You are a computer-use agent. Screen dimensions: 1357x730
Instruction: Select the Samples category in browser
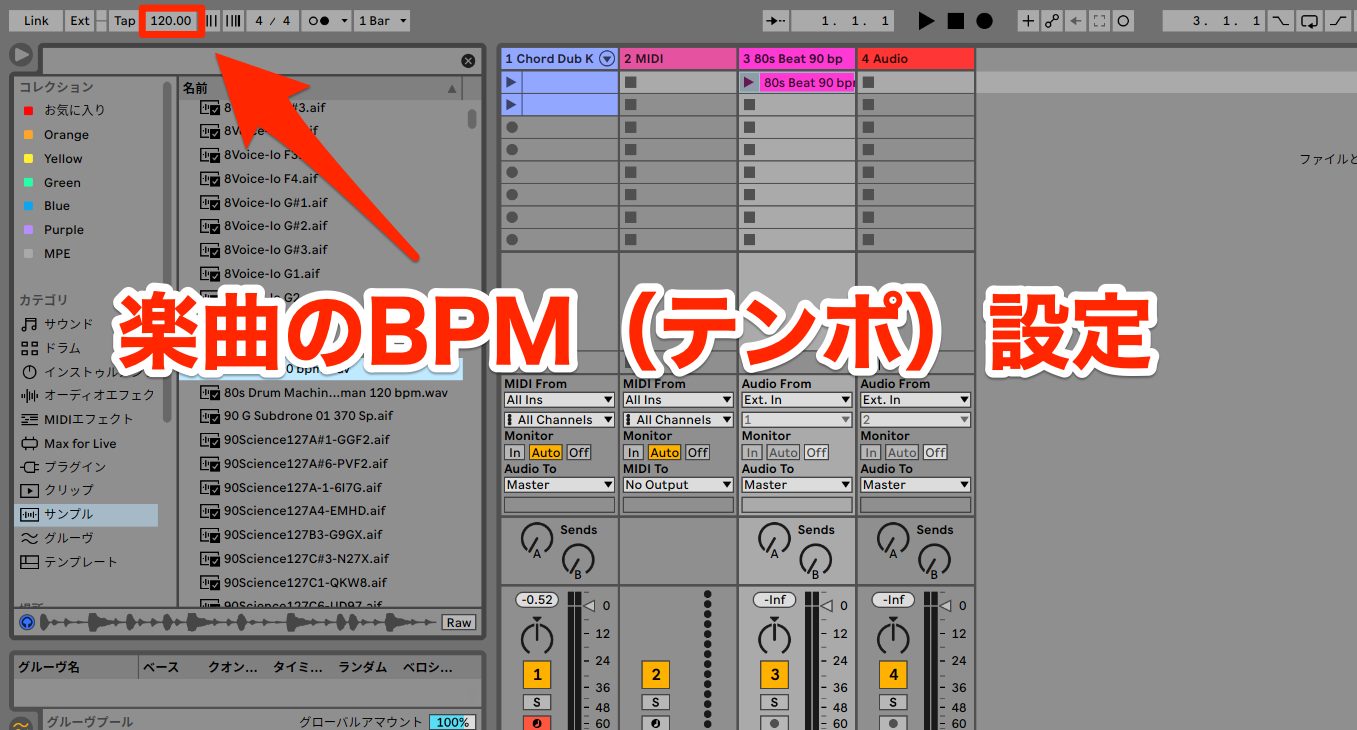pyautogui.click(x=86, y=515)
